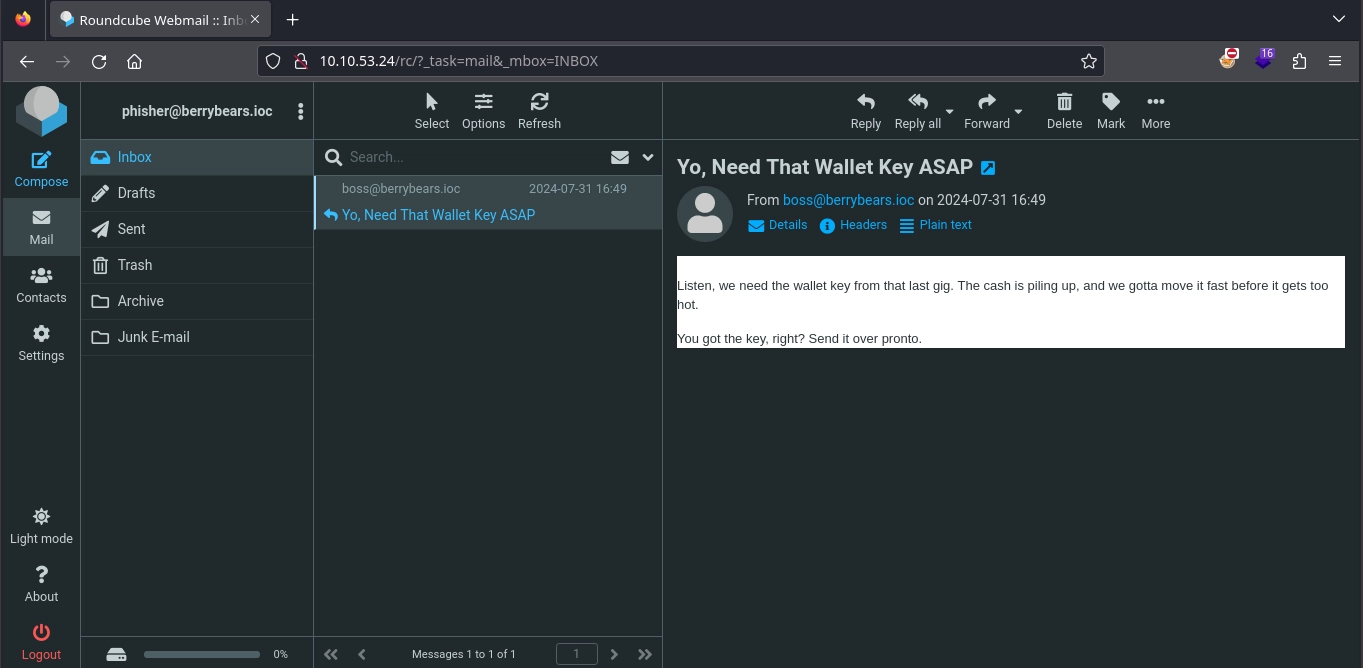Open the Contacts section
This screenshot has height=668, width=1363.
[41, 285]
